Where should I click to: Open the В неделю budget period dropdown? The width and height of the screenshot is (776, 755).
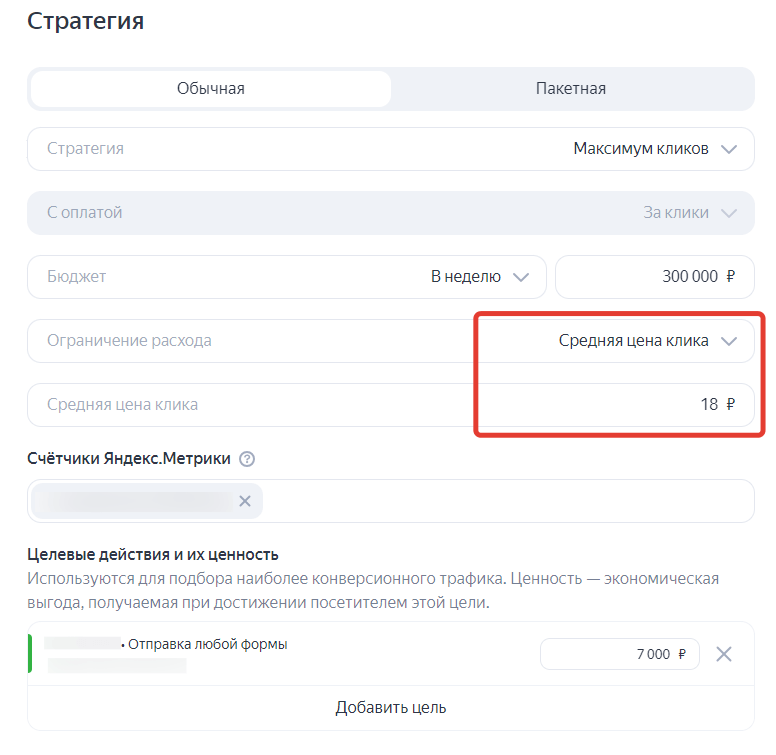[479, 277]
